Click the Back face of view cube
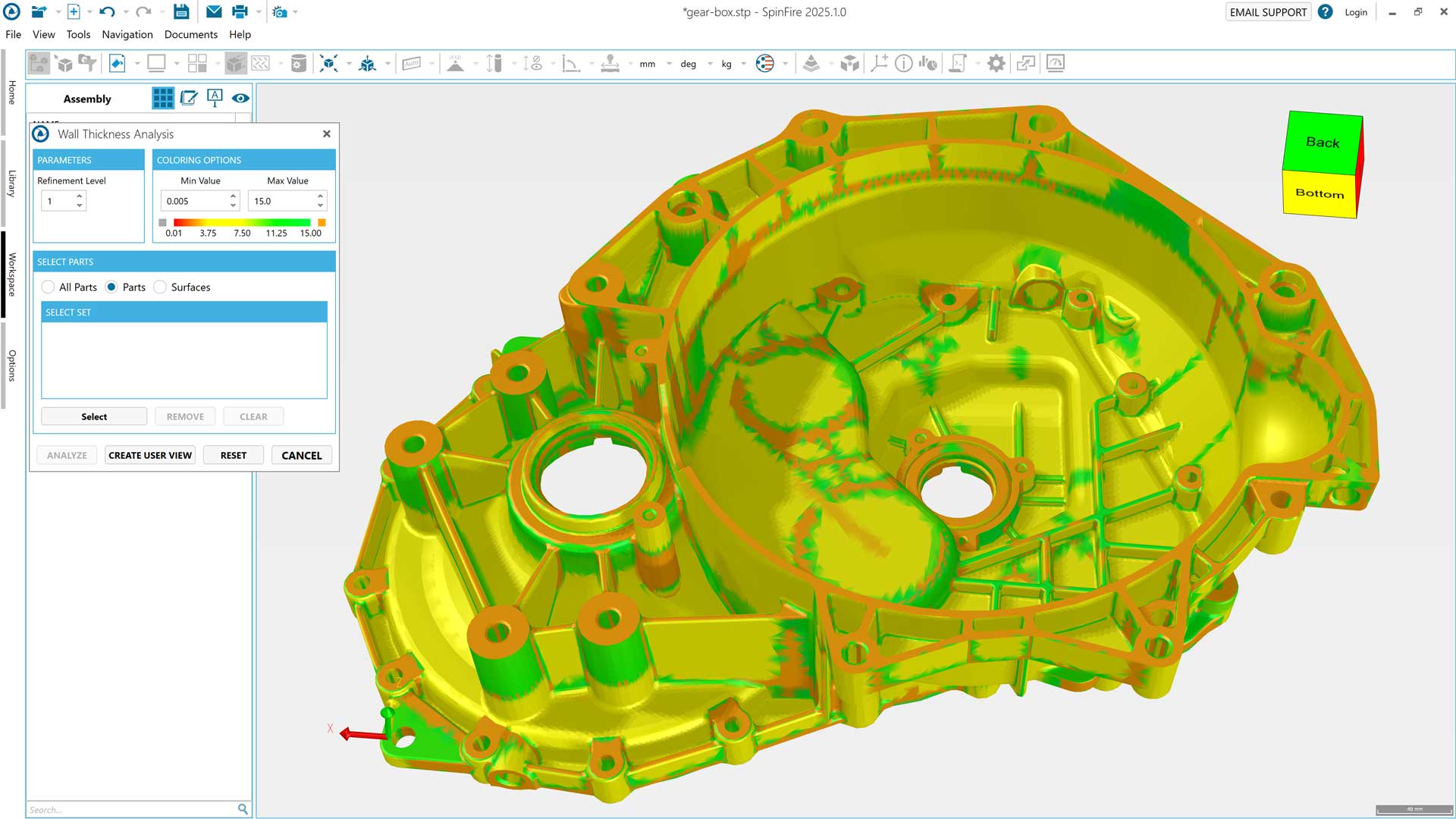The width and height of the screenshot is (1456, 819). 1322,143
